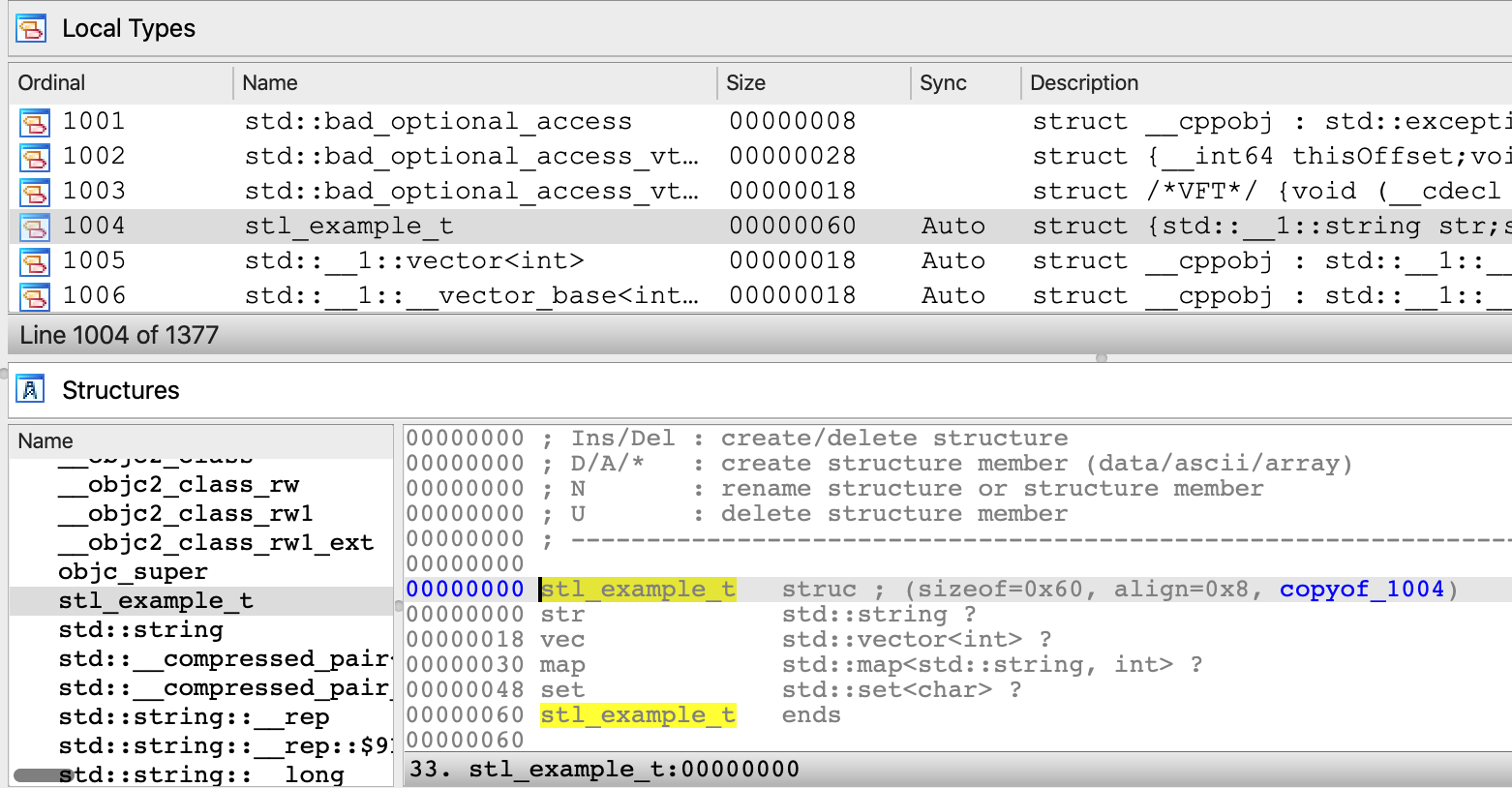Click the highlighted stl_example_t struct name
The image size is (1512, 788).
pos(637,589)
